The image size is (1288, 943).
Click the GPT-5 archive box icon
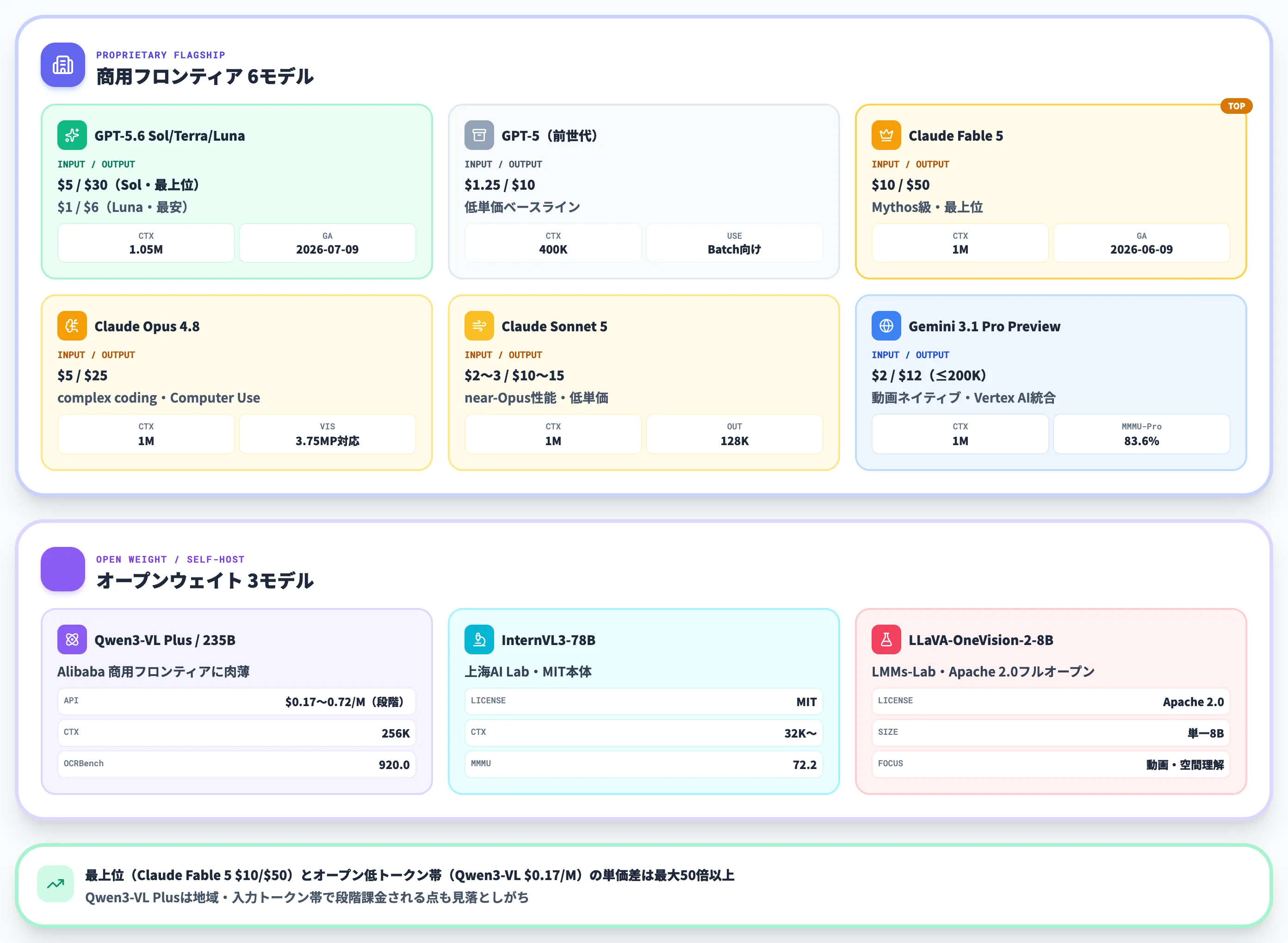pos(479,135)
